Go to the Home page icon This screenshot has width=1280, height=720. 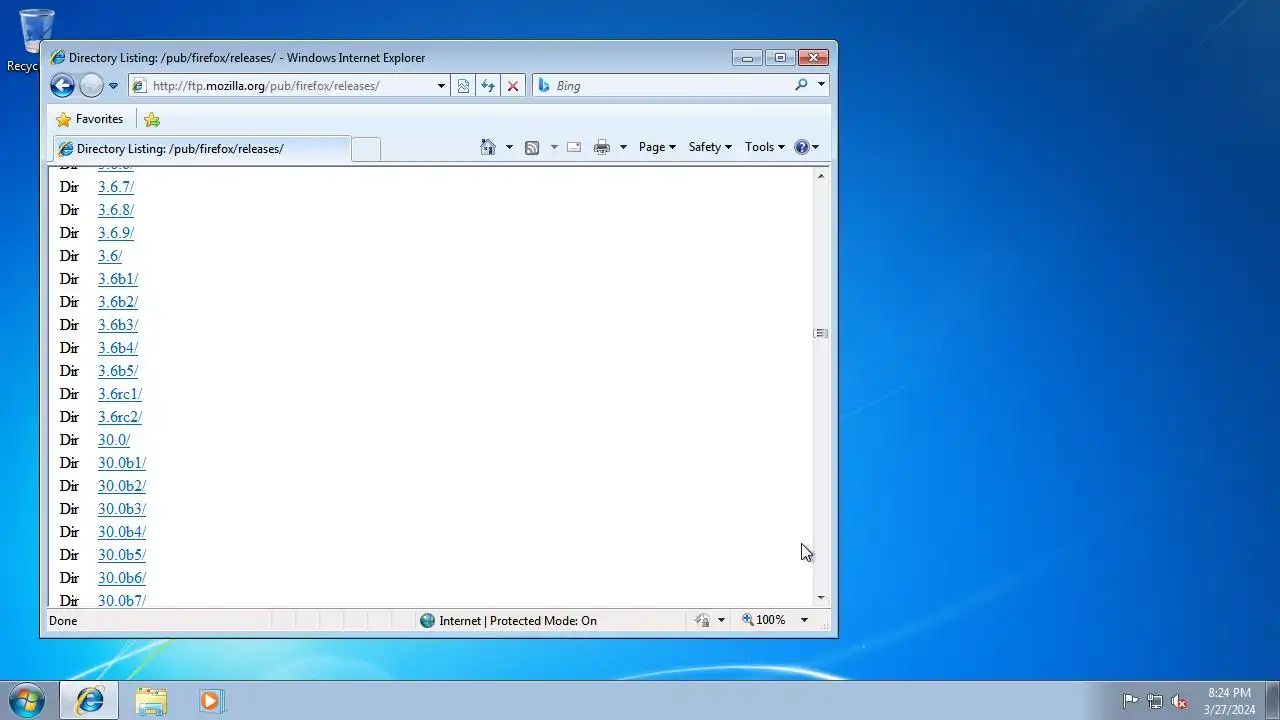point(488,147)
